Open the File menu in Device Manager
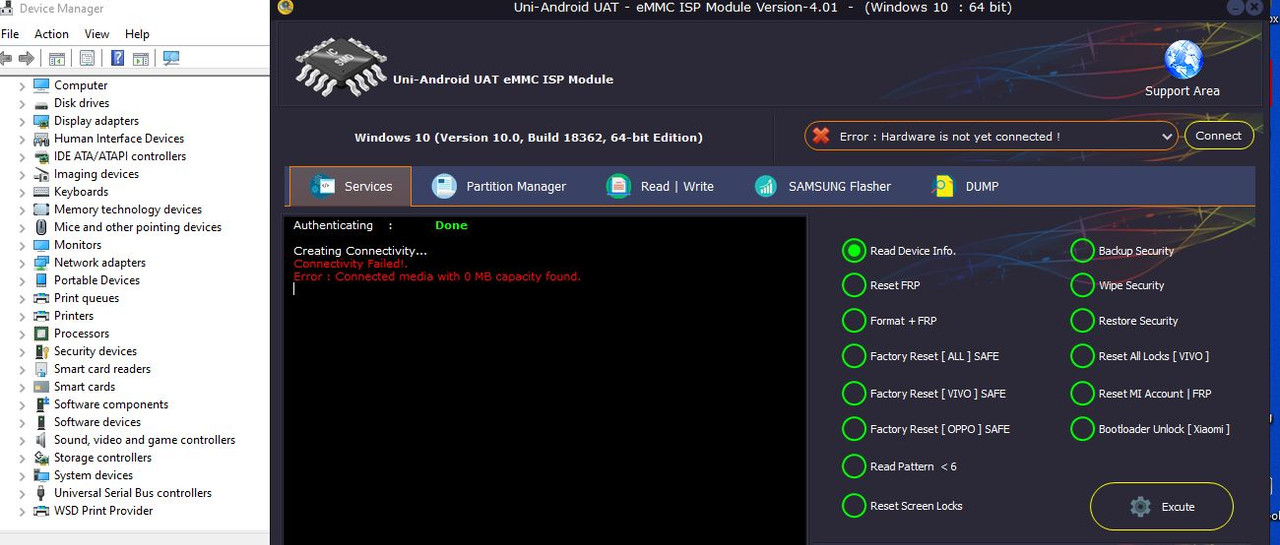 pyautogui.click(x=10, y=34)
